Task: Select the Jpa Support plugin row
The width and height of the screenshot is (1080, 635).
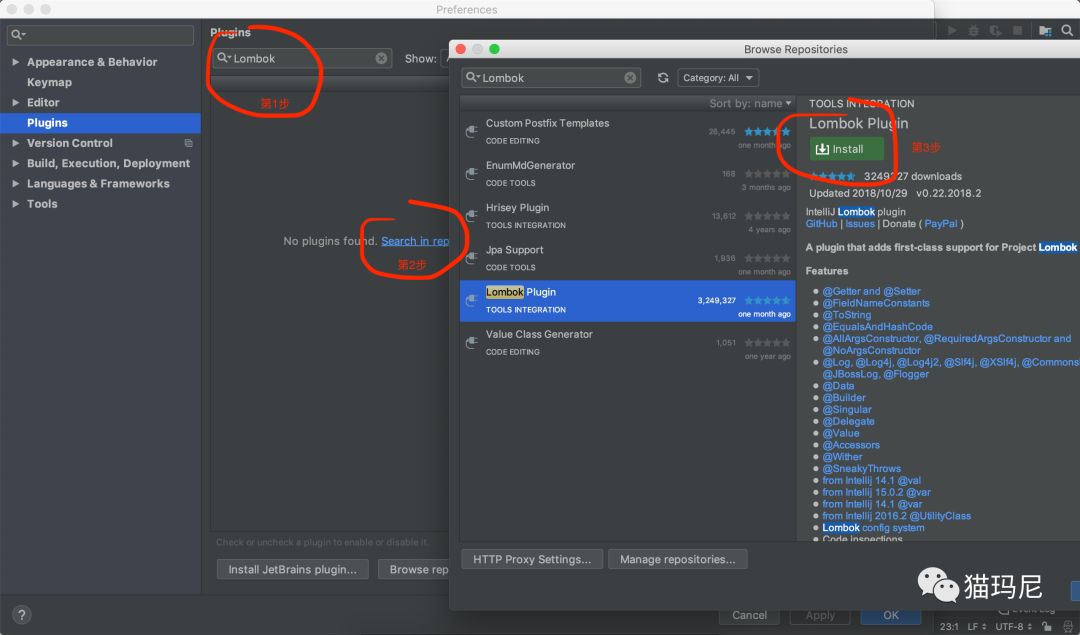Action: click(x=627, y=258)
